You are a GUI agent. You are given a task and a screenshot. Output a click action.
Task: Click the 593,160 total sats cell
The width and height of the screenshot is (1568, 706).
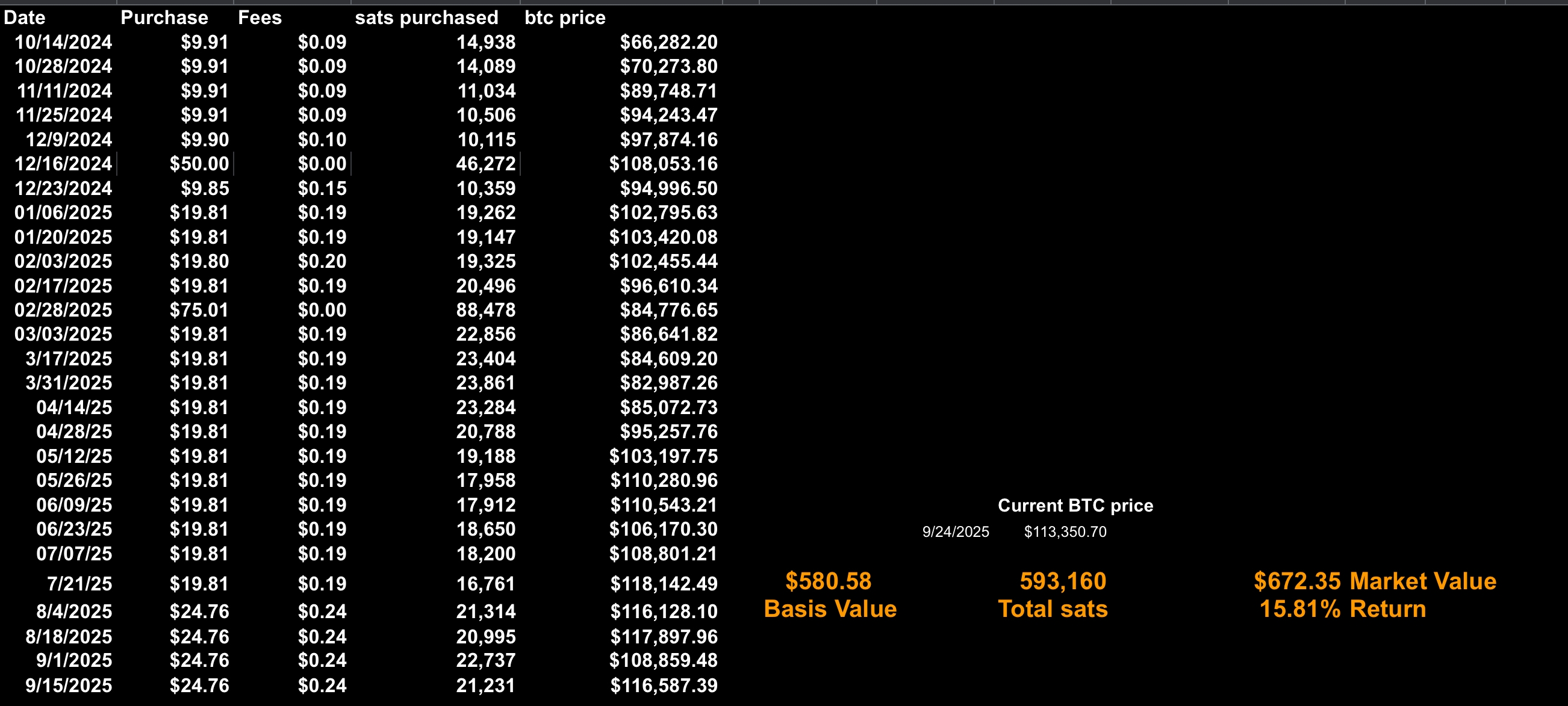pyautogui.click(x=1063, y=581)
